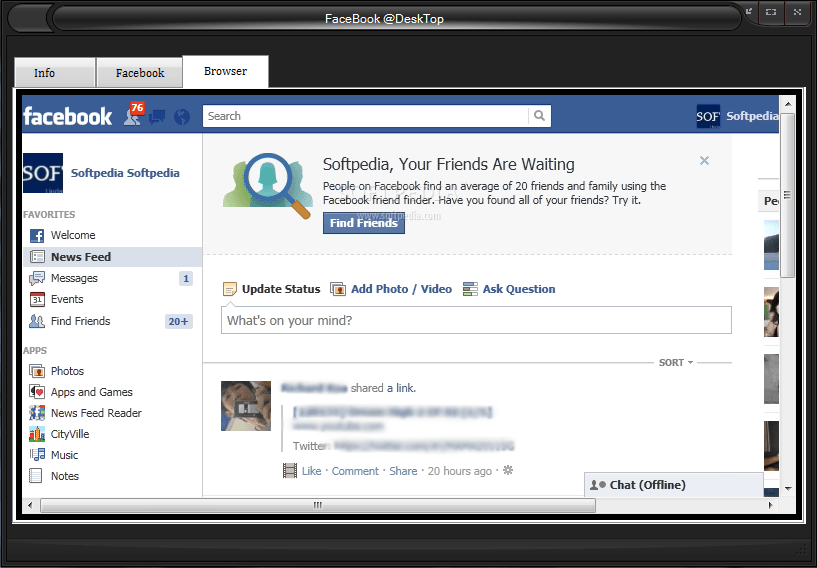The height and width of the screenshot is (568, 817).
Task: Click the search magnifier button
Action: [x=539, y=116]
